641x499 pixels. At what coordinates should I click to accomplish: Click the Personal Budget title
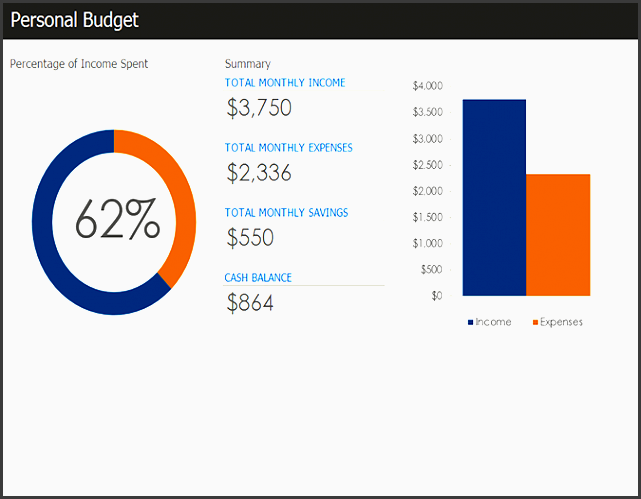point(75,20)
